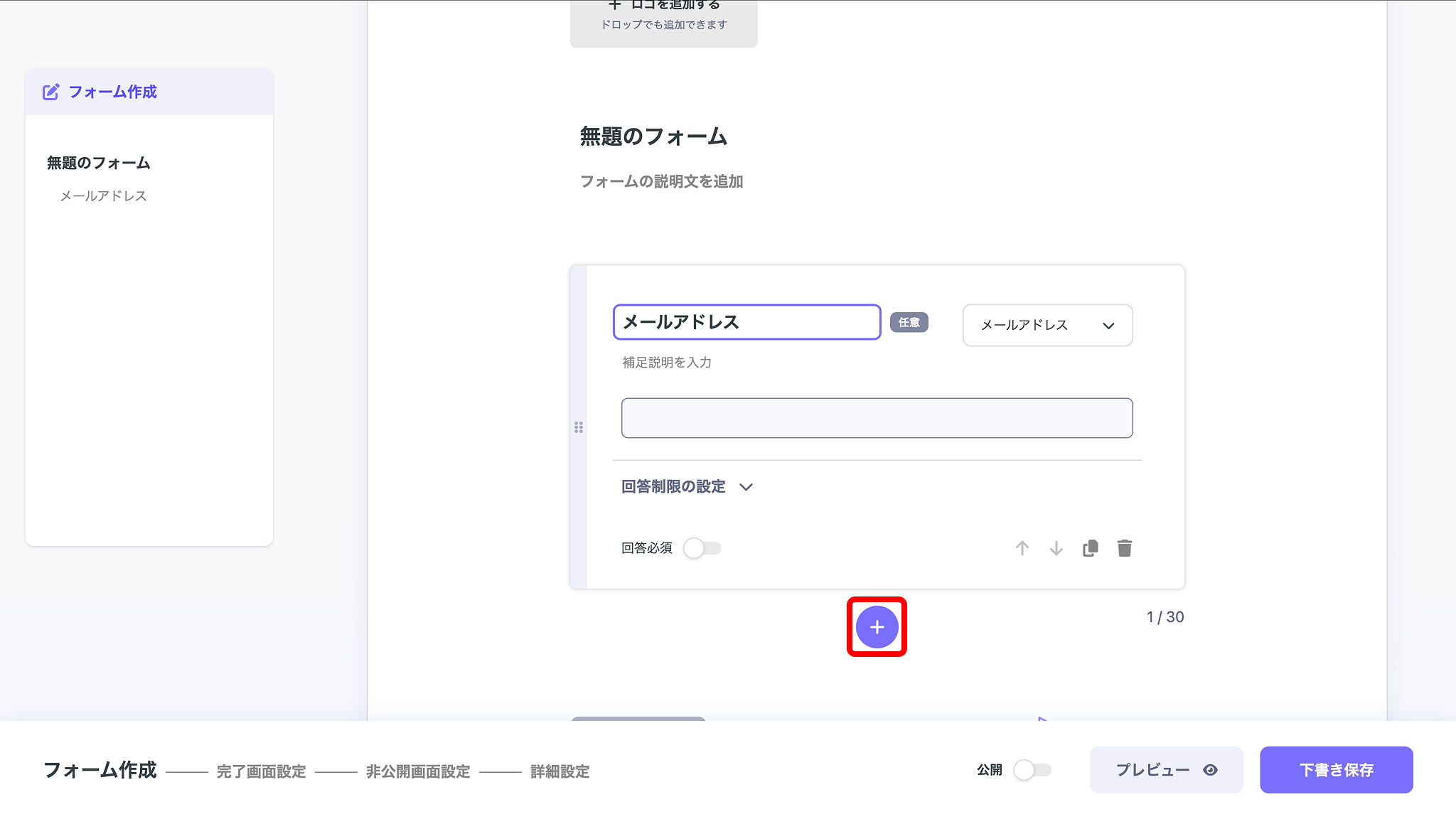This screenshot has height=819, width=1456.
Task: Enable the 回答必須 toggle
Action: (702, 547)
